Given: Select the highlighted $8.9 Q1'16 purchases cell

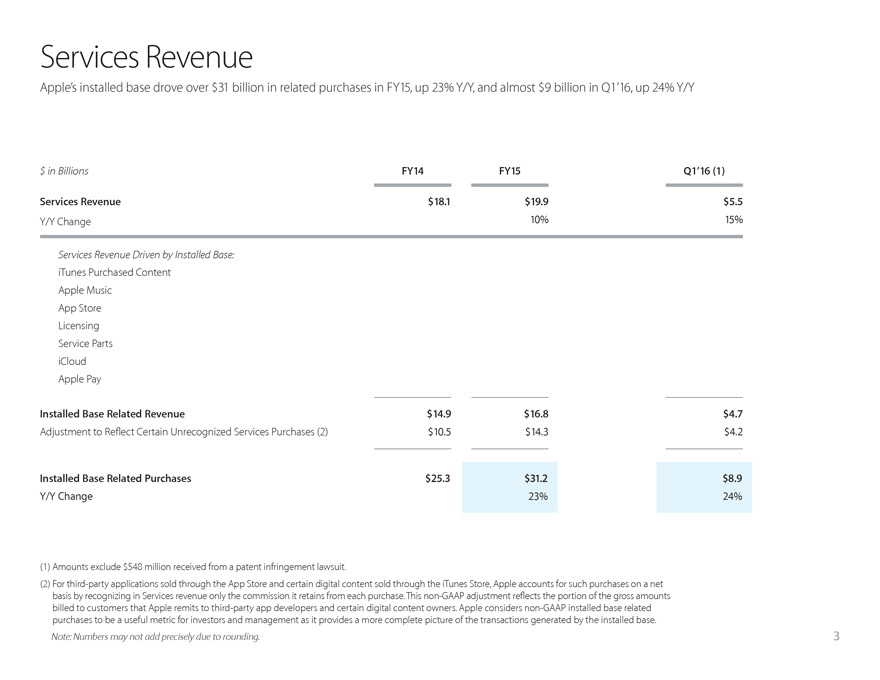Looking at the screenshot, I should click(x=731, y=478).
